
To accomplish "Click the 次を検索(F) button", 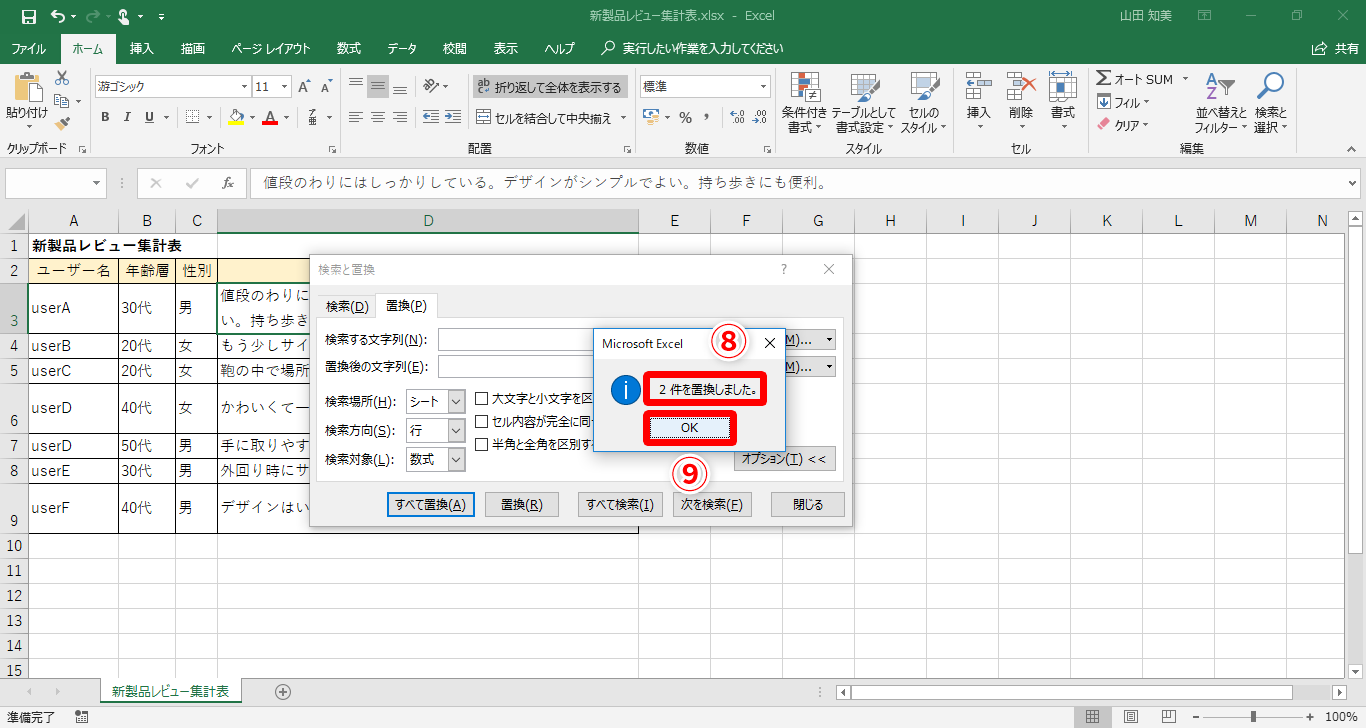I will (x=711, y=505).
